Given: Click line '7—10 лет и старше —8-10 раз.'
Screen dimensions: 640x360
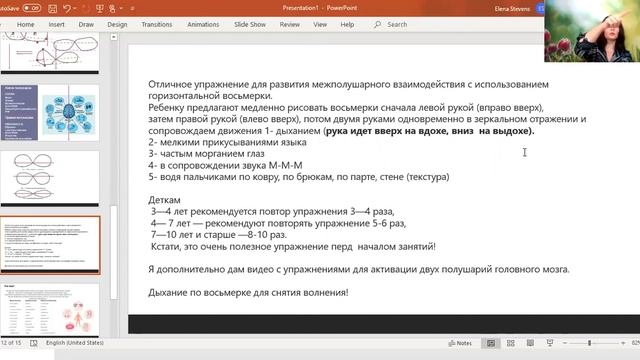Looking at the screenshot, I should tap(218, 235).
